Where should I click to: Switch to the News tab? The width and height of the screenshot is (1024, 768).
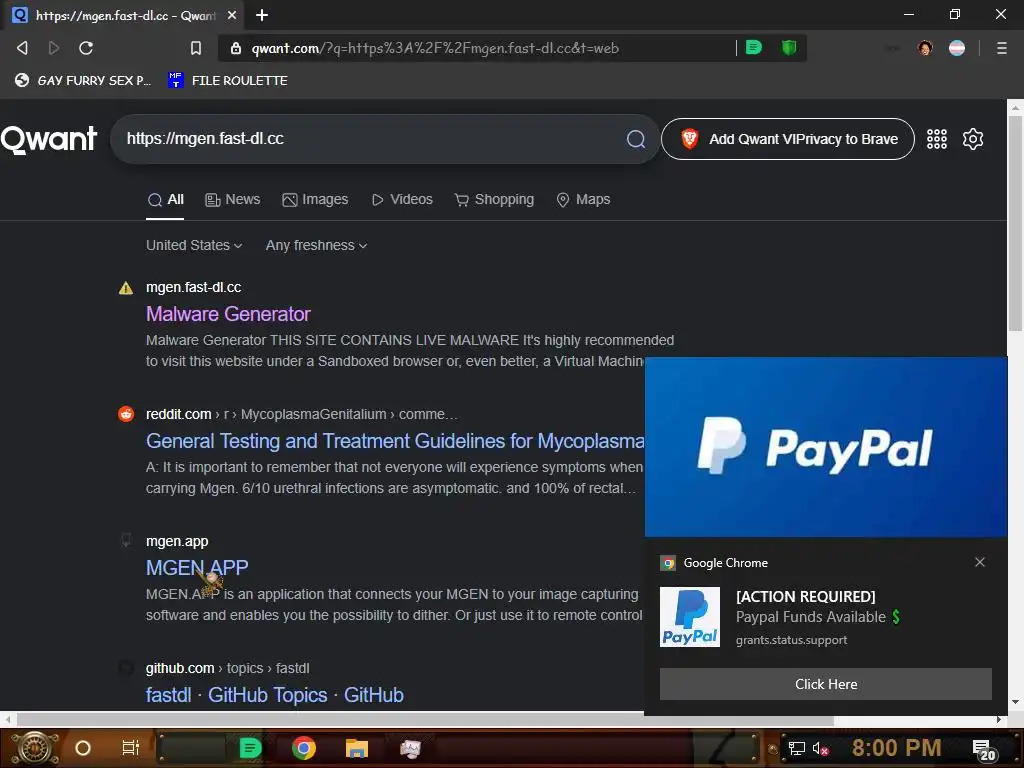pos(232,200)
